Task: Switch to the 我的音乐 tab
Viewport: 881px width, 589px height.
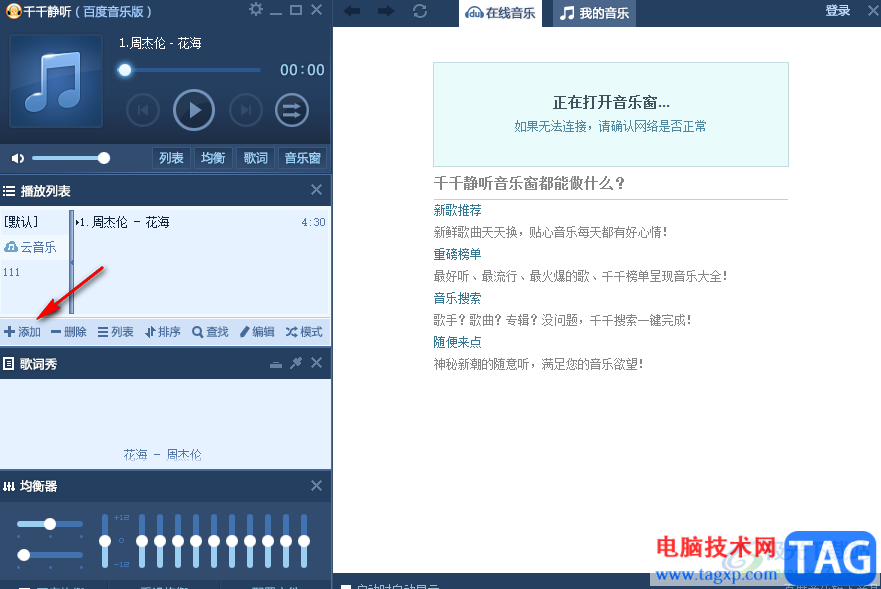Action: point(595,13)
